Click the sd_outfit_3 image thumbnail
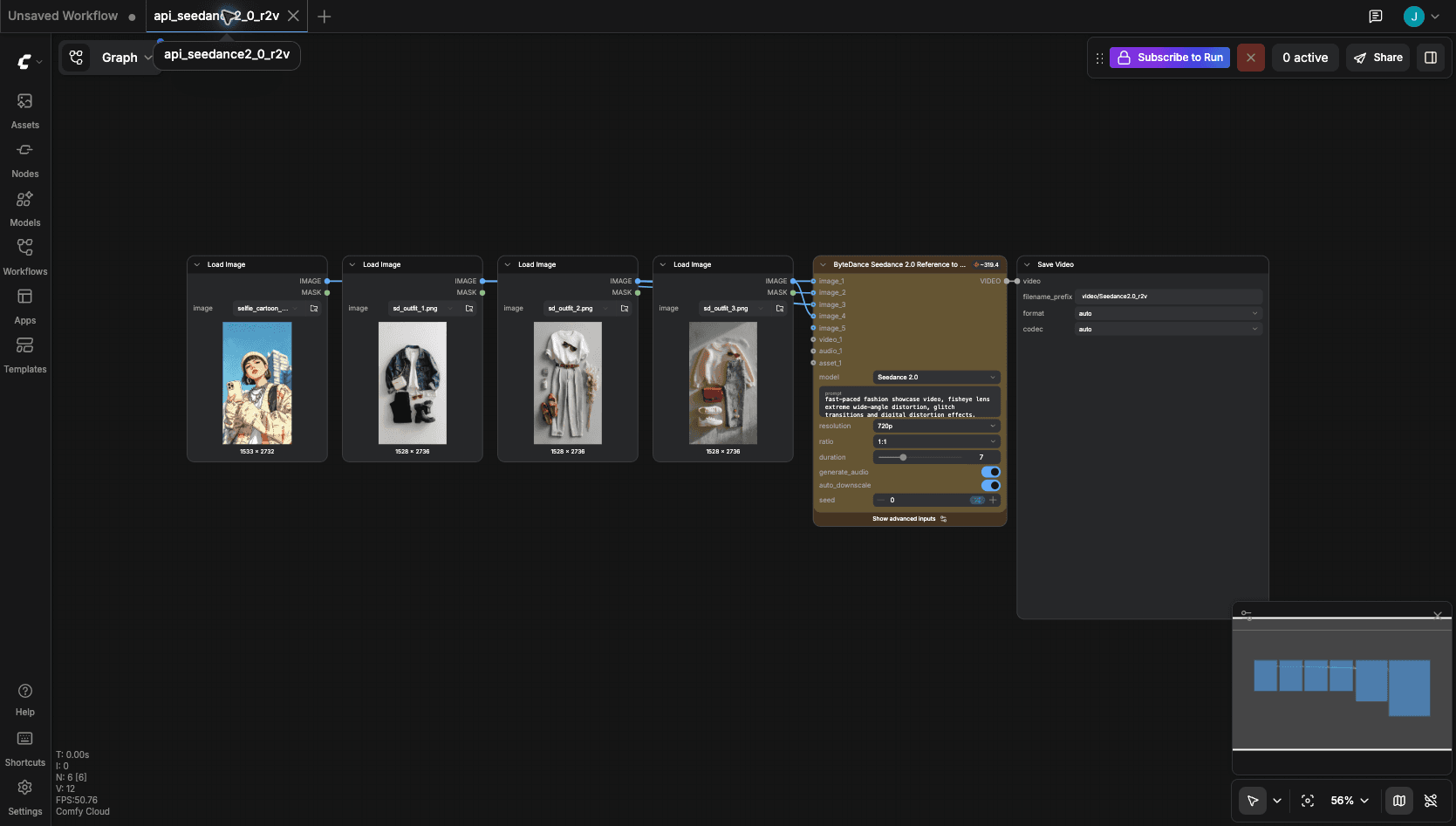Screen dimensions: 1456x826 pos(723,383)
